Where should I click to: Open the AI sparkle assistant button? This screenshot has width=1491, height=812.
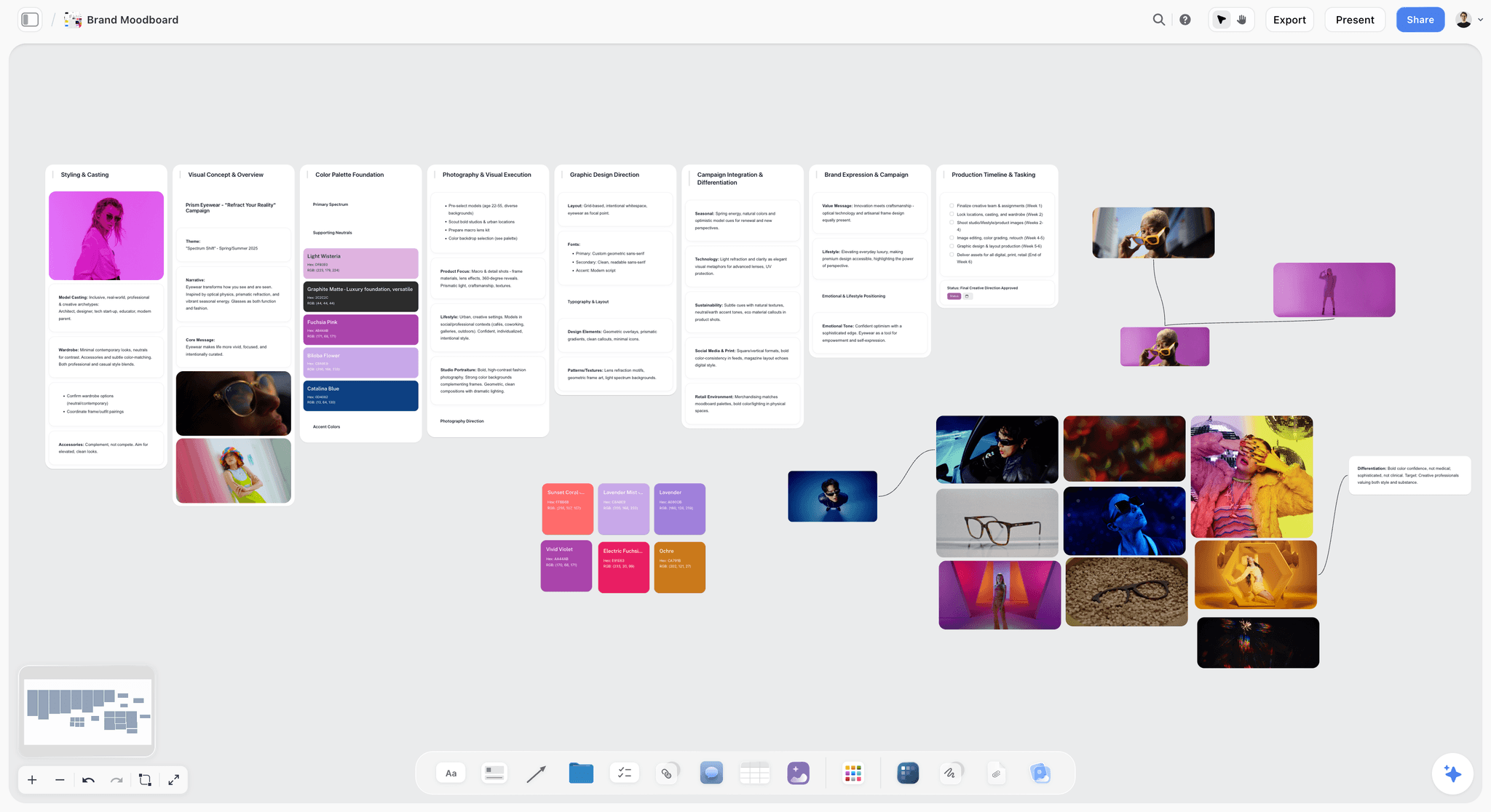[x=1452, y=774]
